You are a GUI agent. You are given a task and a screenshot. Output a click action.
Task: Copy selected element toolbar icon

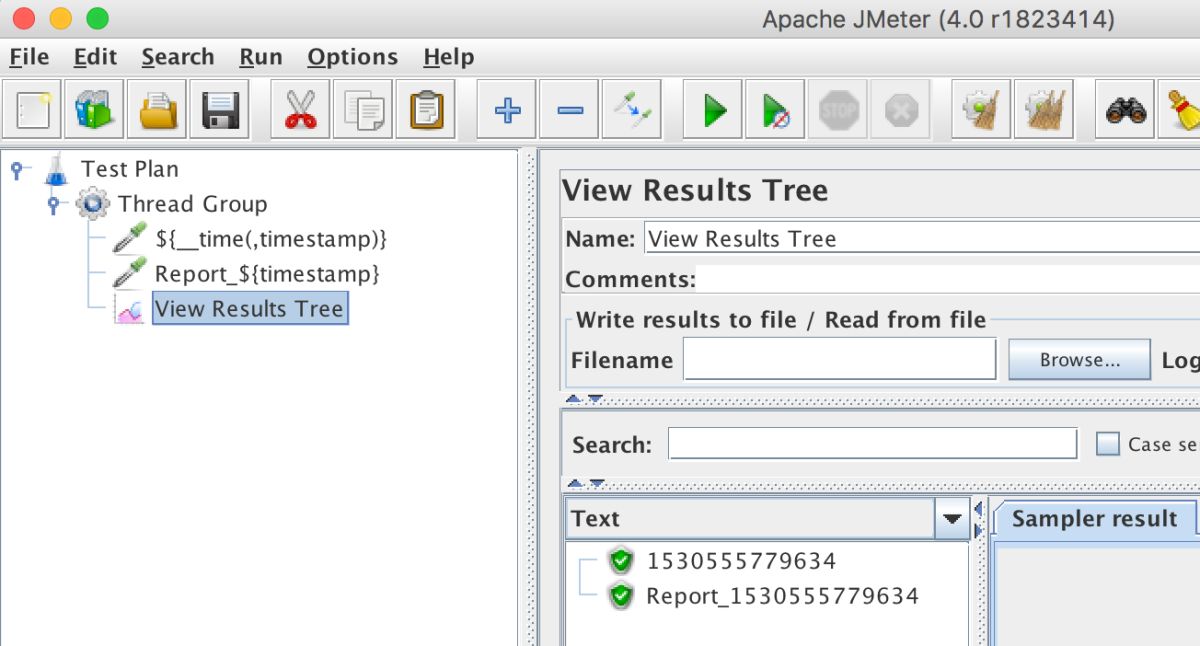tap(363, 109)
